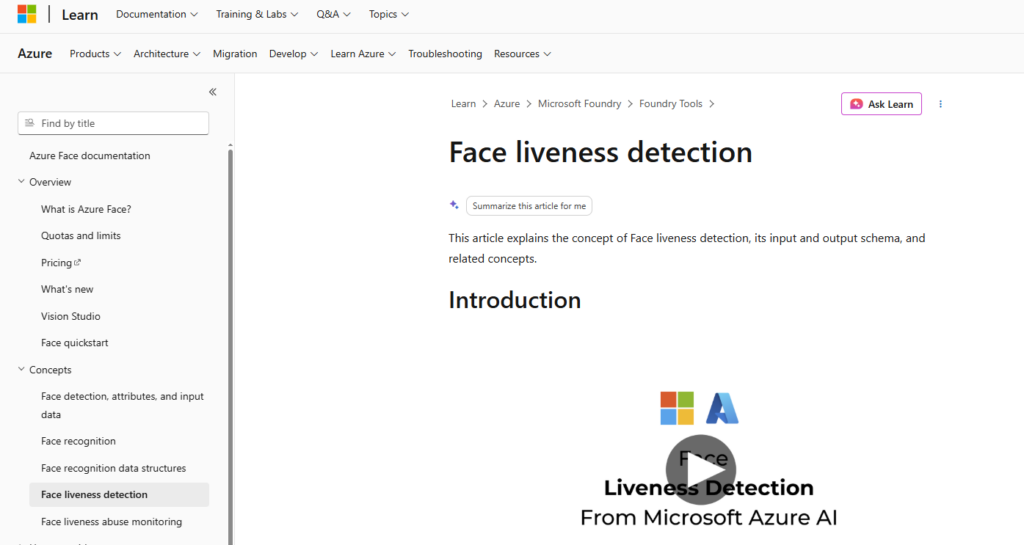This screenshot has height=545, width=1024.
Task: Play the Liveness Detection video
Action: (701, 469)
